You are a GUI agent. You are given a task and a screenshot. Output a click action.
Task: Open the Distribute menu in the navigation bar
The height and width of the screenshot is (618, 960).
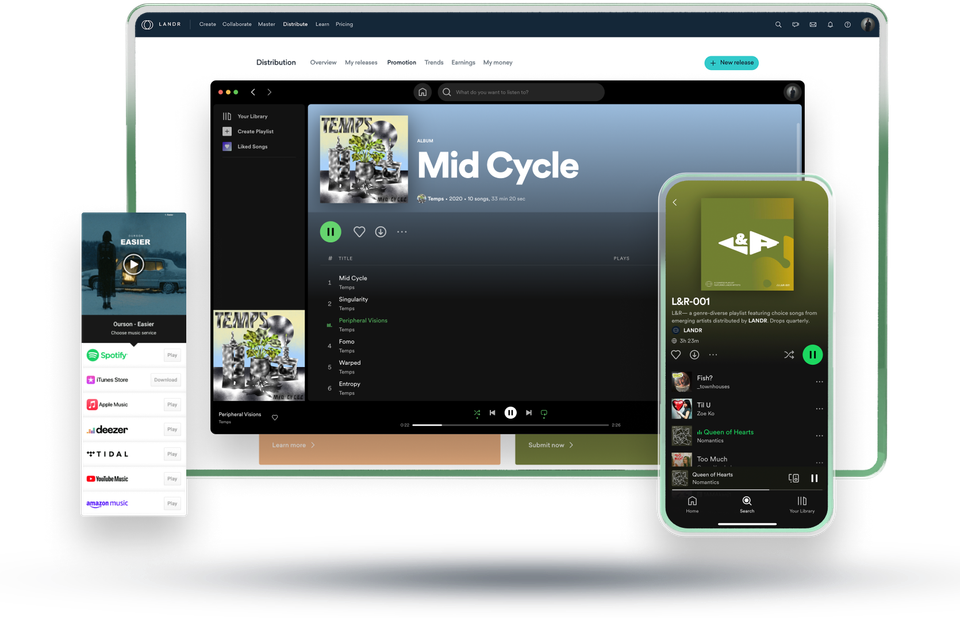coord(295,23)
